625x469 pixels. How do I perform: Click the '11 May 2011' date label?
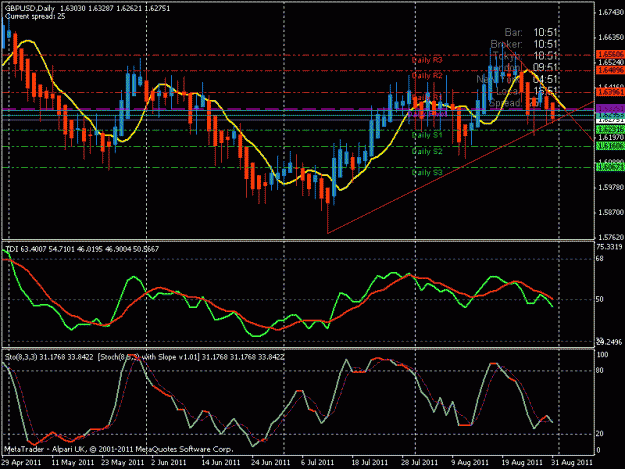73,462
